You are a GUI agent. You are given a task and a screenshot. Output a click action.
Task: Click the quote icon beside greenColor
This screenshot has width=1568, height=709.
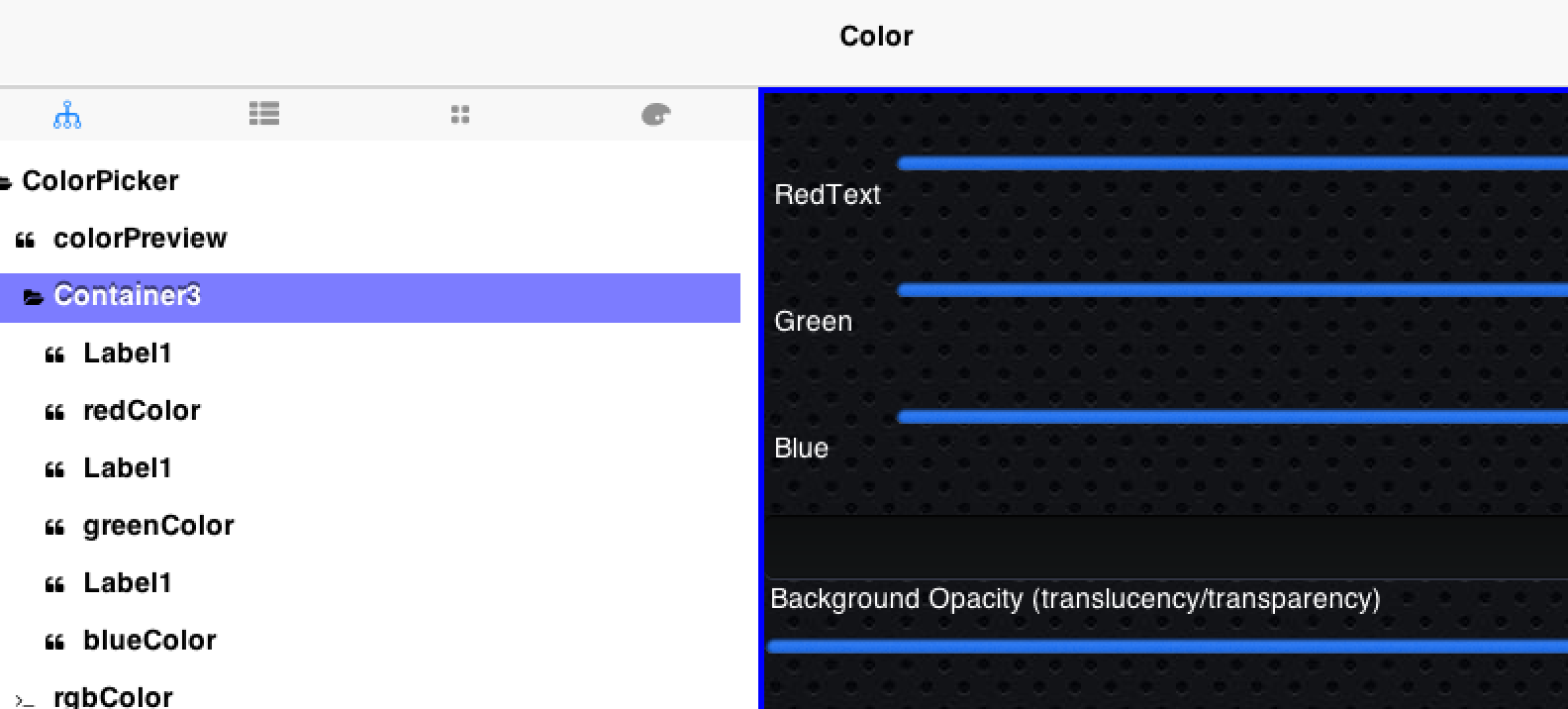point(55,525)
